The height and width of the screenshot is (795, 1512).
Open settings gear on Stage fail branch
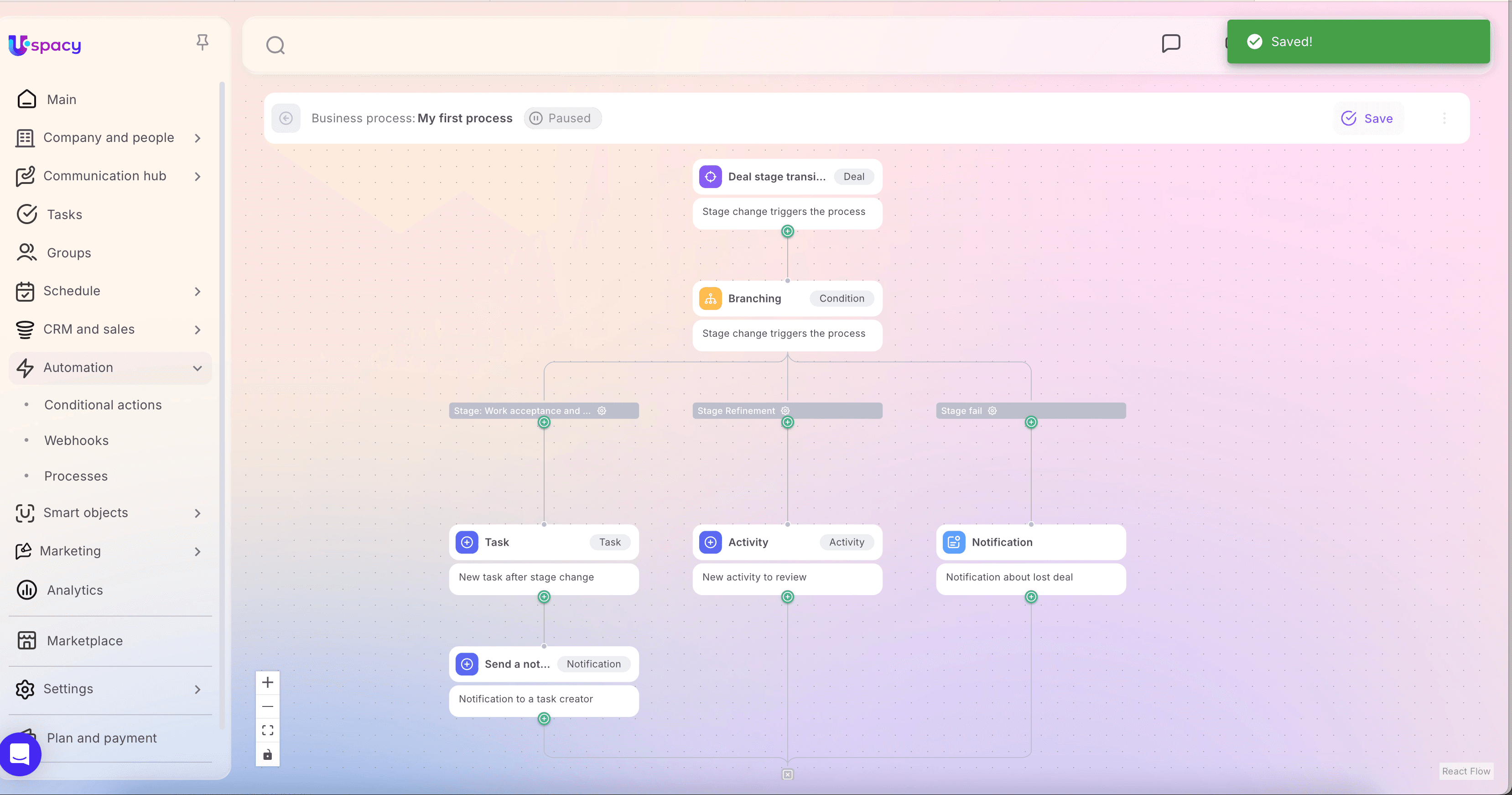click(x=992, y=410)
